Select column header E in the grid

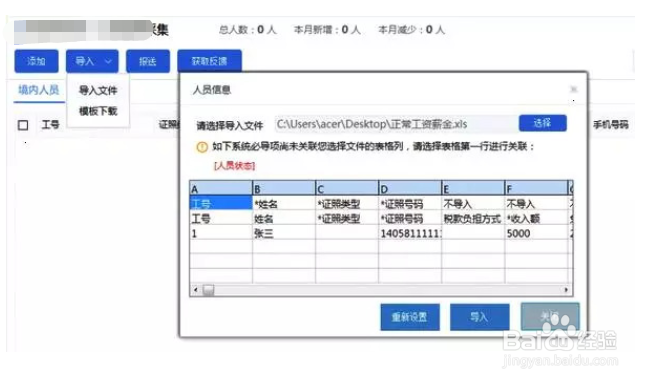point(473,188)
